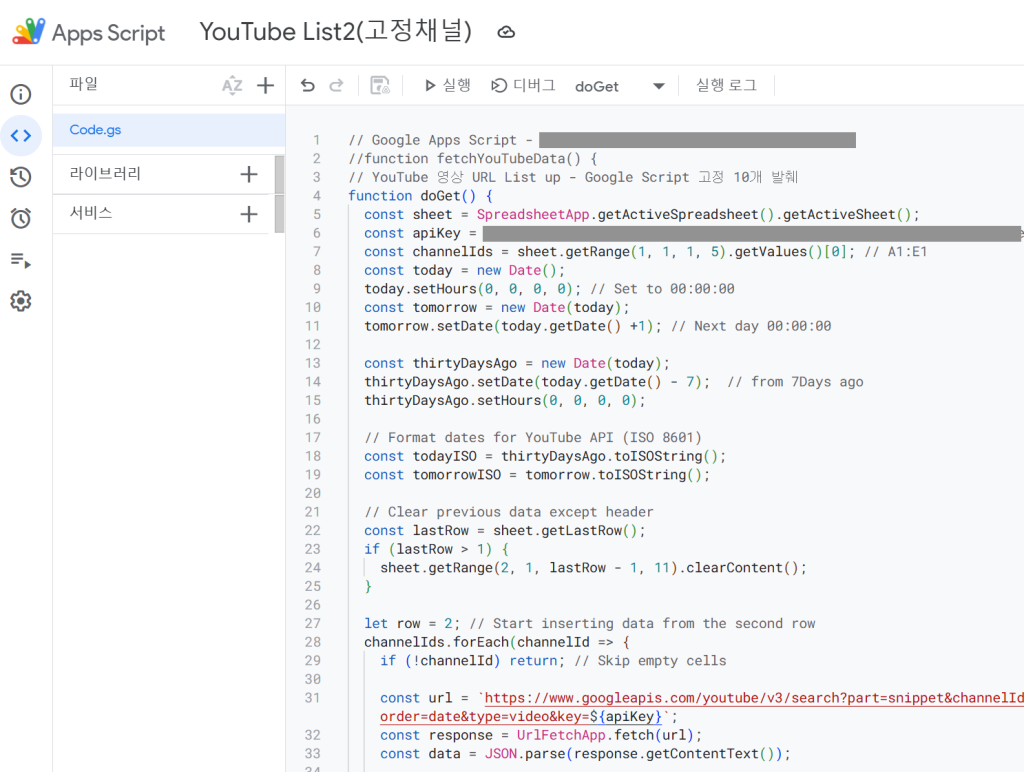Add a service using 서비스 plus button

(249, 214)
